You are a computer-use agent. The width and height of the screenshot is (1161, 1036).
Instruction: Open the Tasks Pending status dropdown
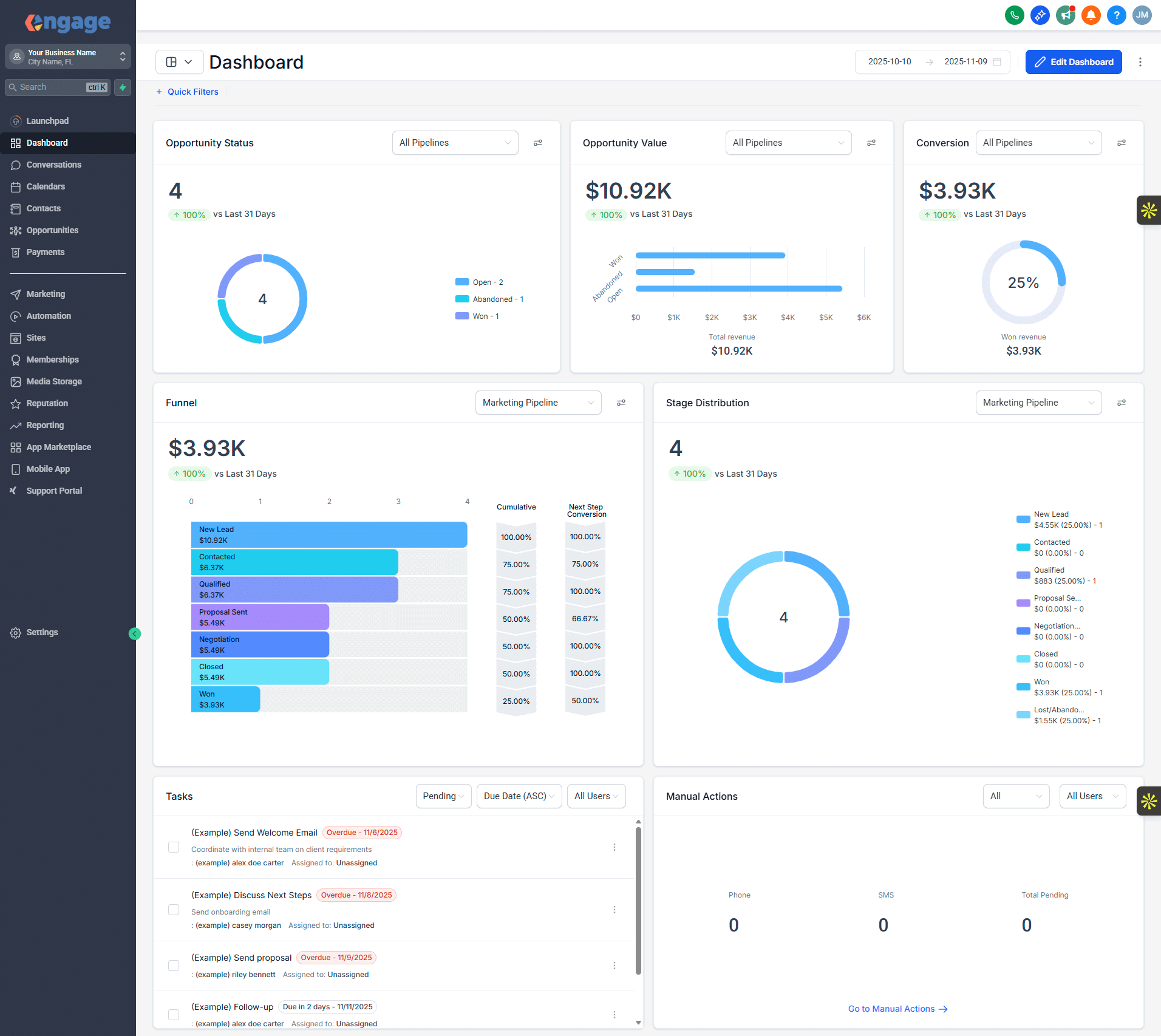click(443, 796)
